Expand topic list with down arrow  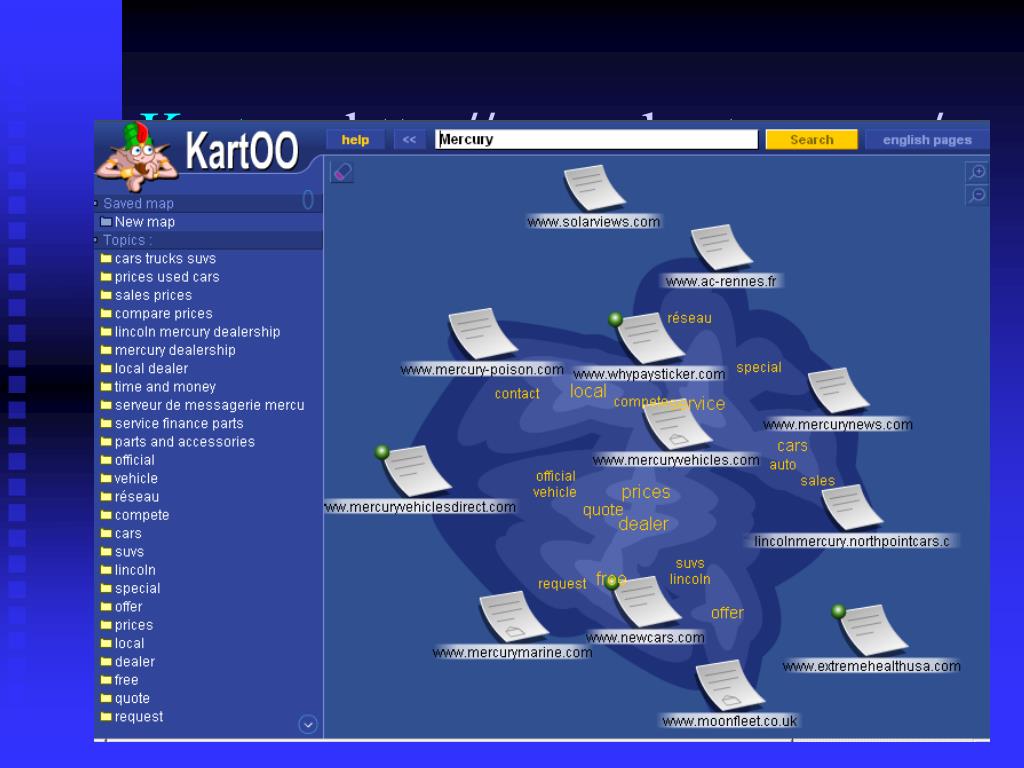[x=308, y=724]
